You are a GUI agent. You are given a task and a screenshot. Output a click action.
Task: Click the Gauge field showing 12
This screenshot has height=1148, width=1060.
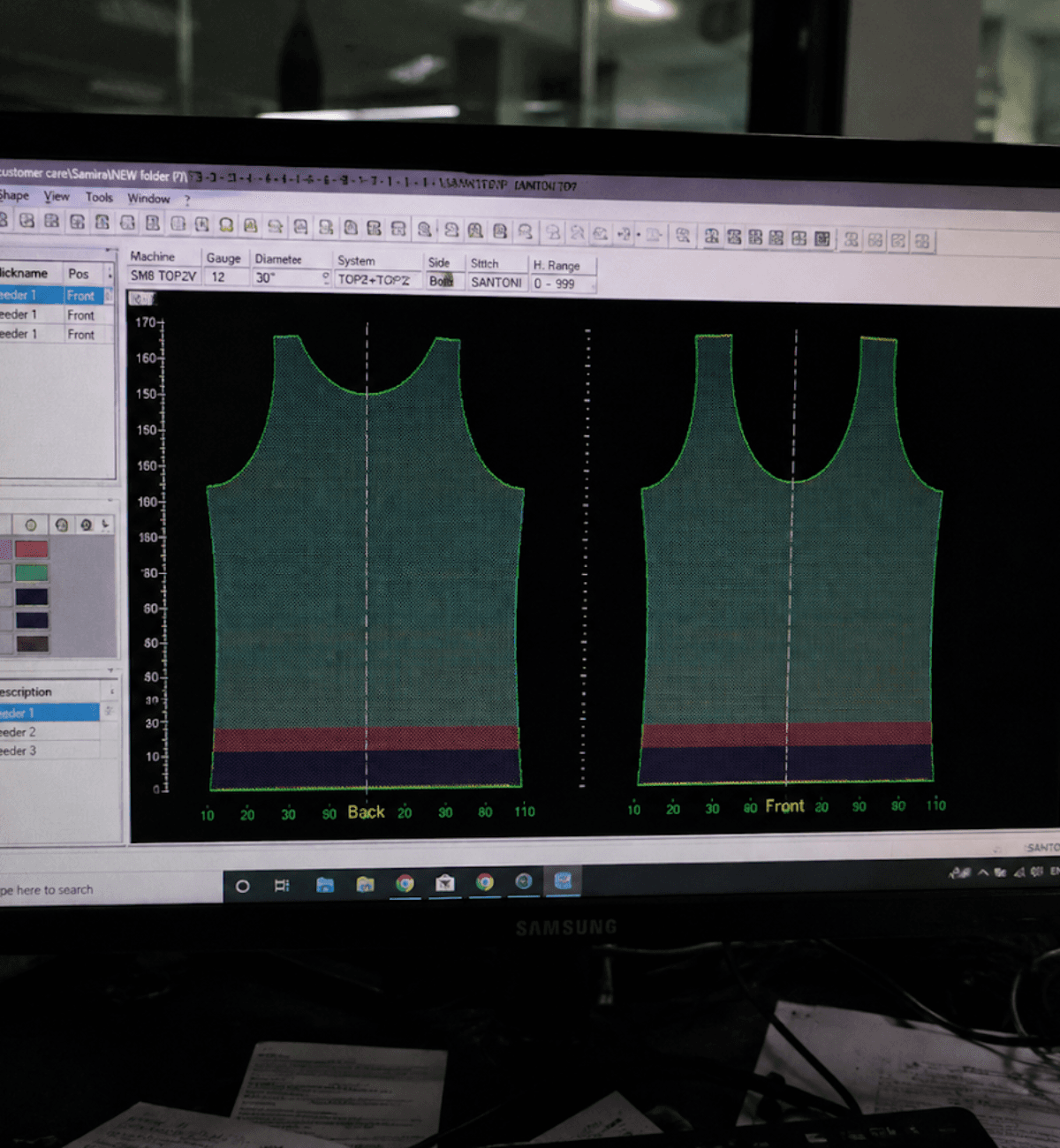click(225, 277)
